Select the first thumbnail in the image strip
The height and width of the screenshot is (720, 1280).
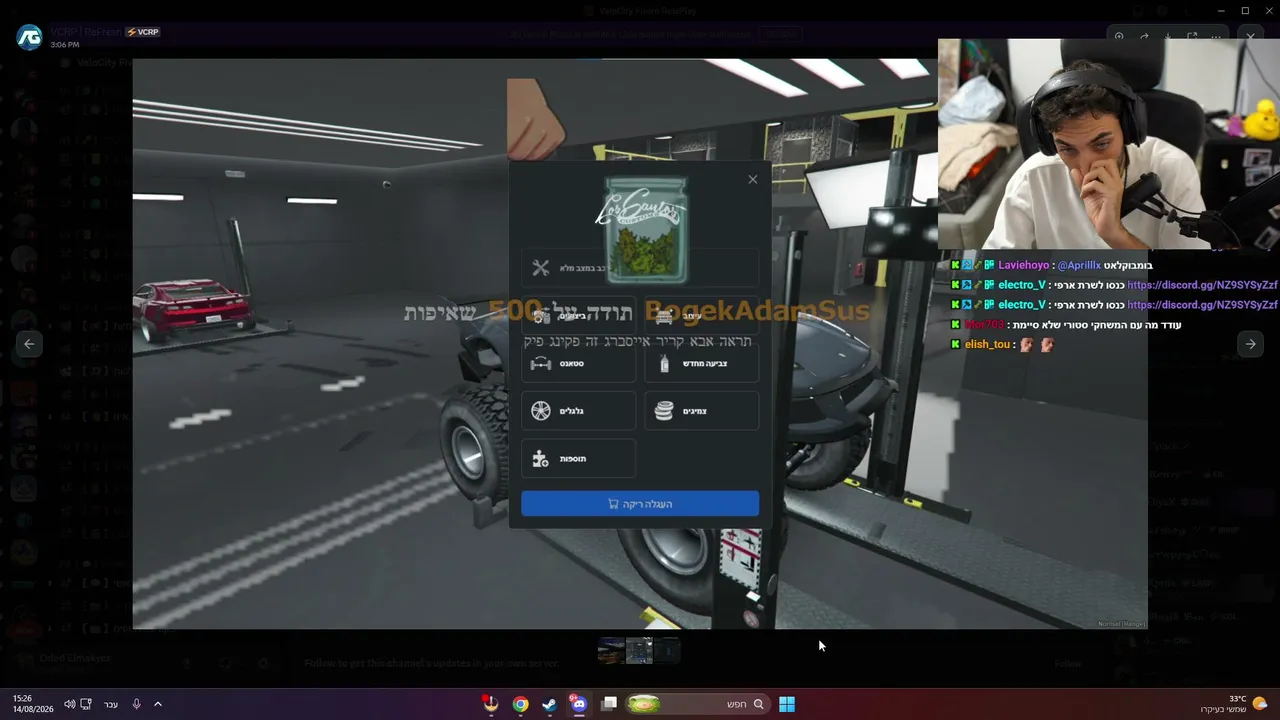tap(611, 651)
